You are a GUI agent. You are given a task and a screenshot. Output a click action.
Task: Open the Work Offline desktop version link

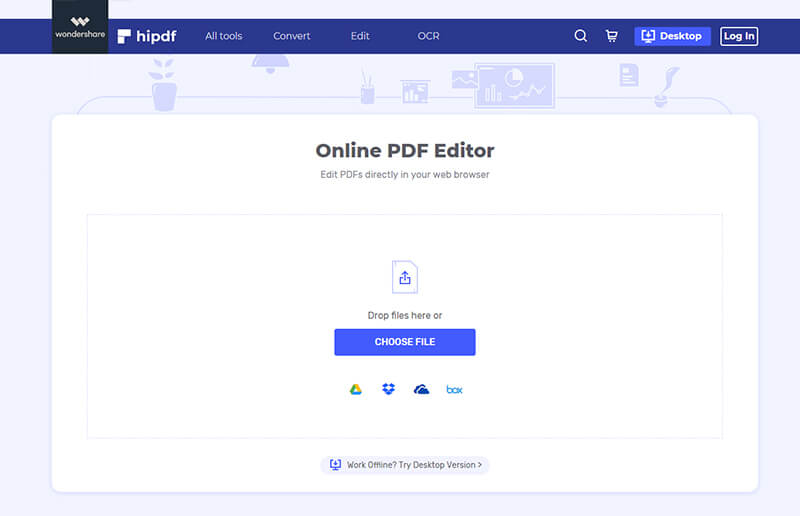pos(405,465)
